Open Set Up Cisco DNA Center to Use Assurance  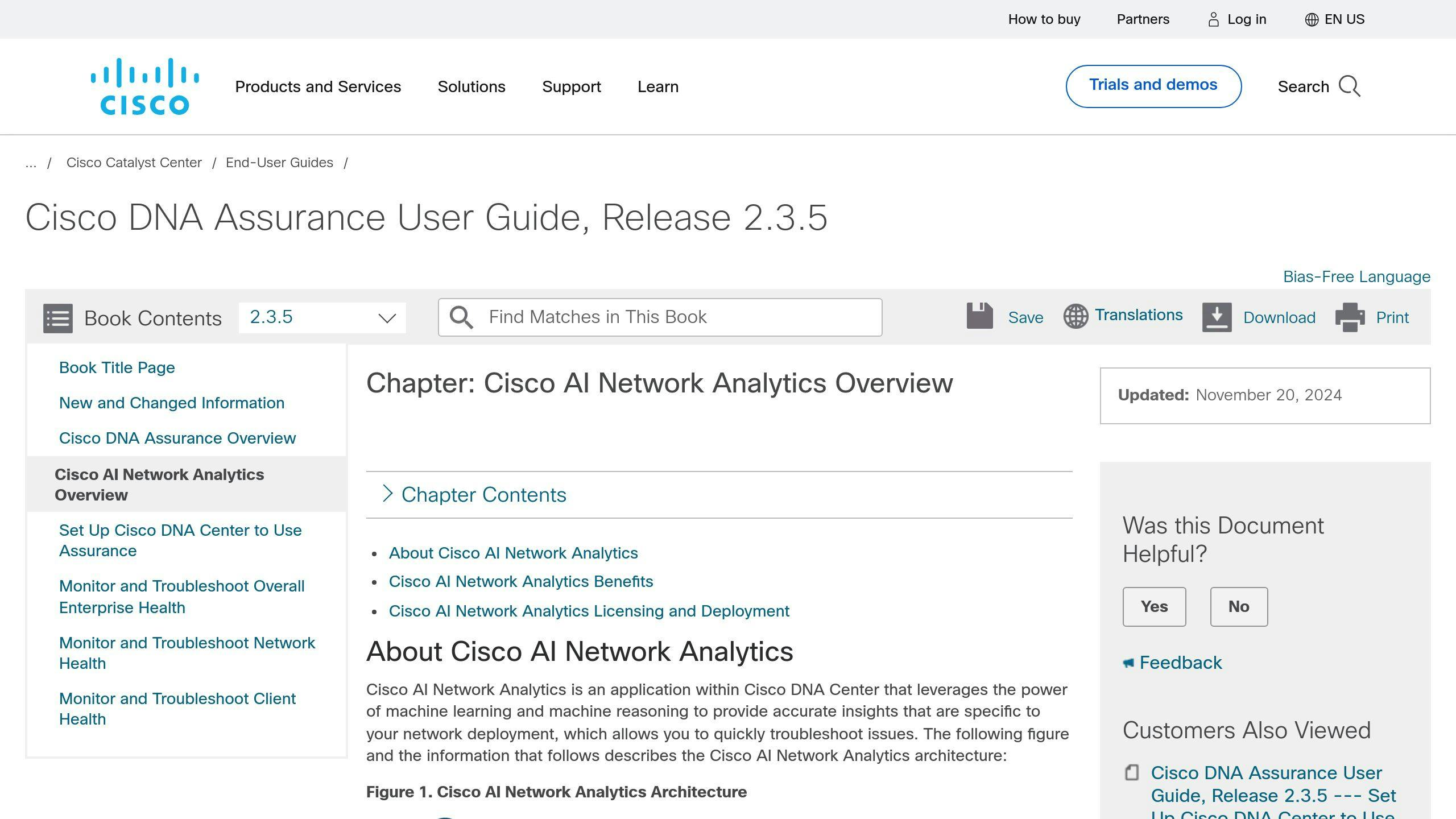tap(180, 540)
